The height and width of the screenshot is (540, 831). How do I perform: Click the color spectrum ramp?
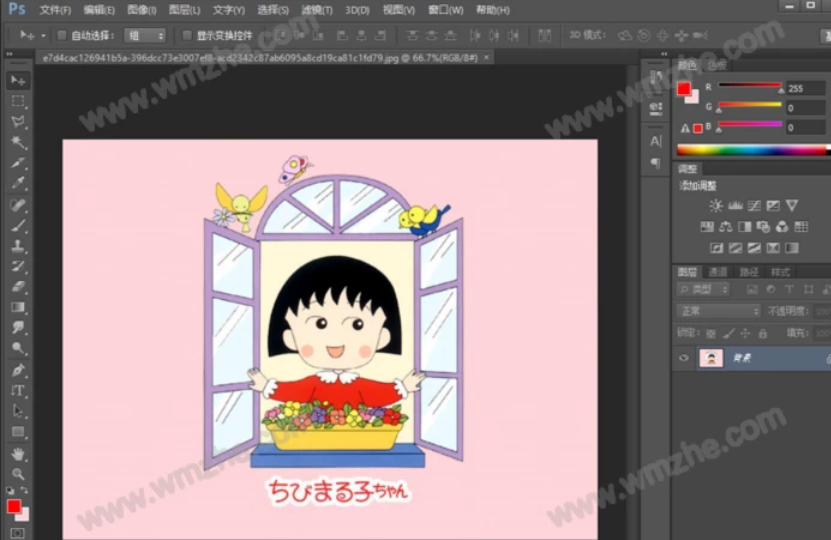pyautogui.click(x=754, y=150)
